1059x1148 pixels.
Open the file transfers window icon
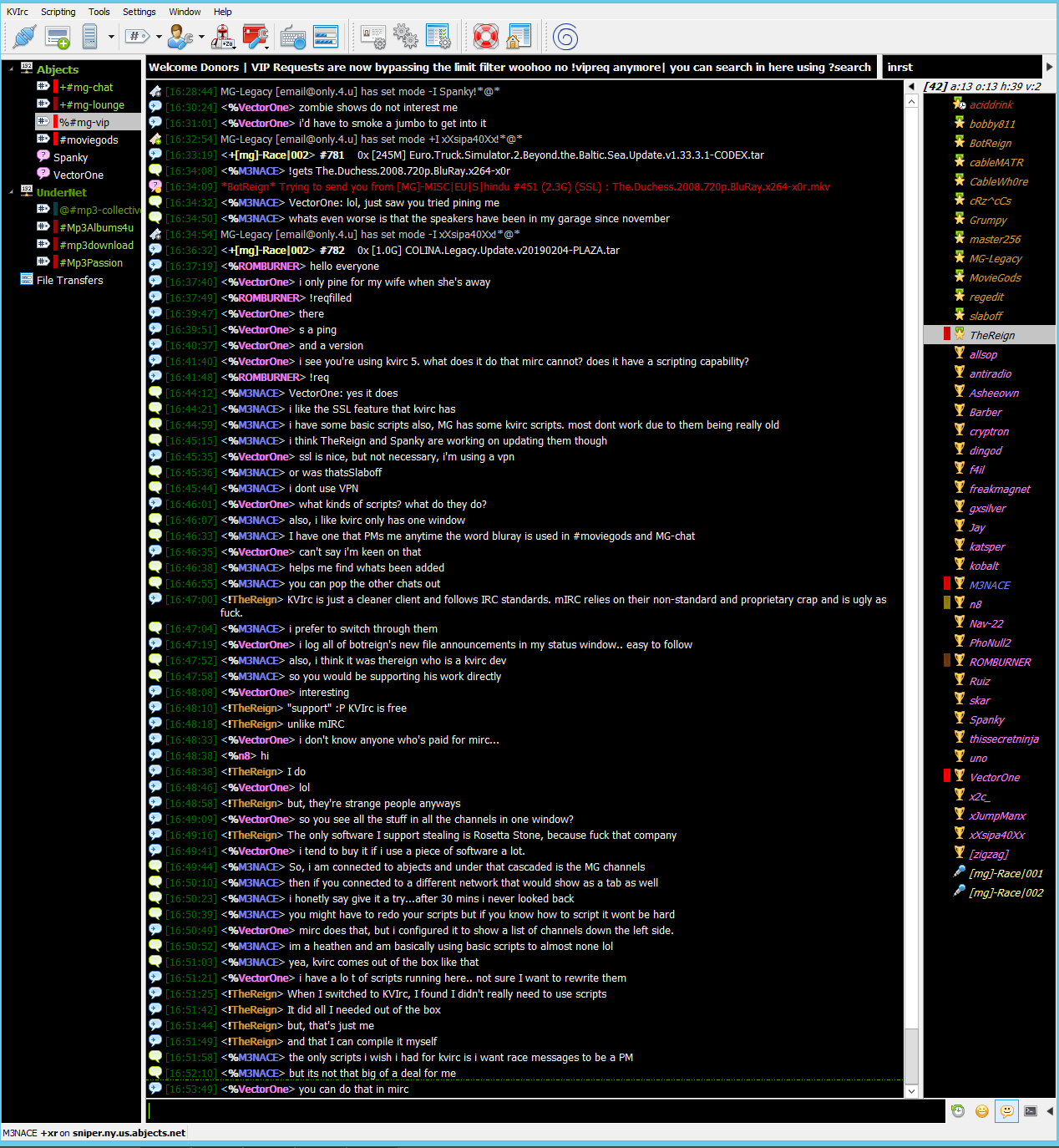pyautogui.click(x=326, y=37)
